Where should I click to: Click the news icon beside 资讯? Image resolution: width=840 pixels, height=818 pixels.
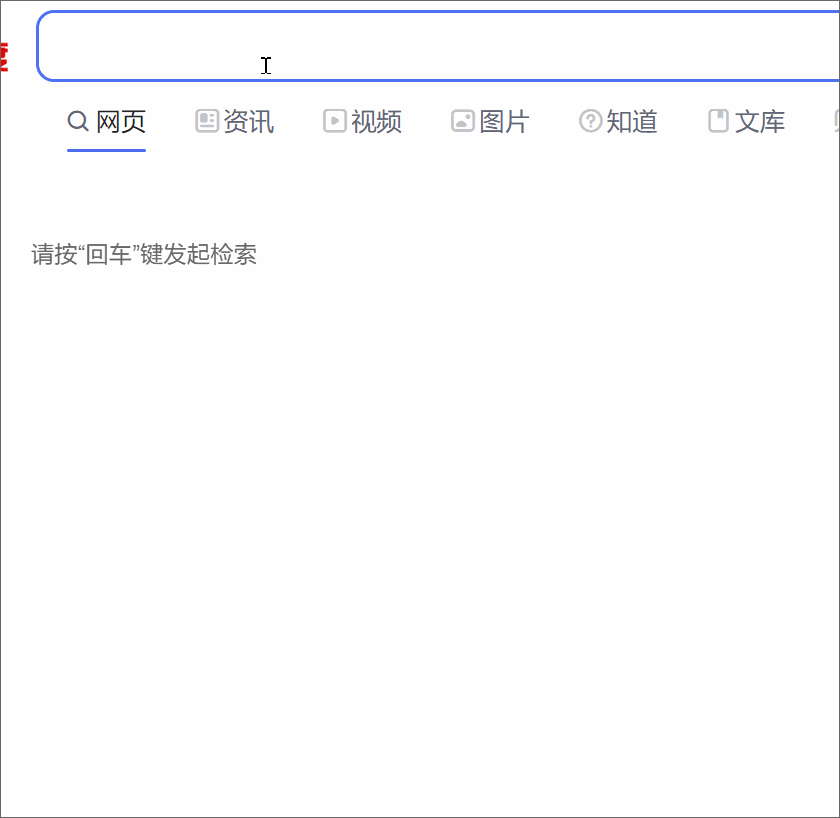[x=207, y=120]
